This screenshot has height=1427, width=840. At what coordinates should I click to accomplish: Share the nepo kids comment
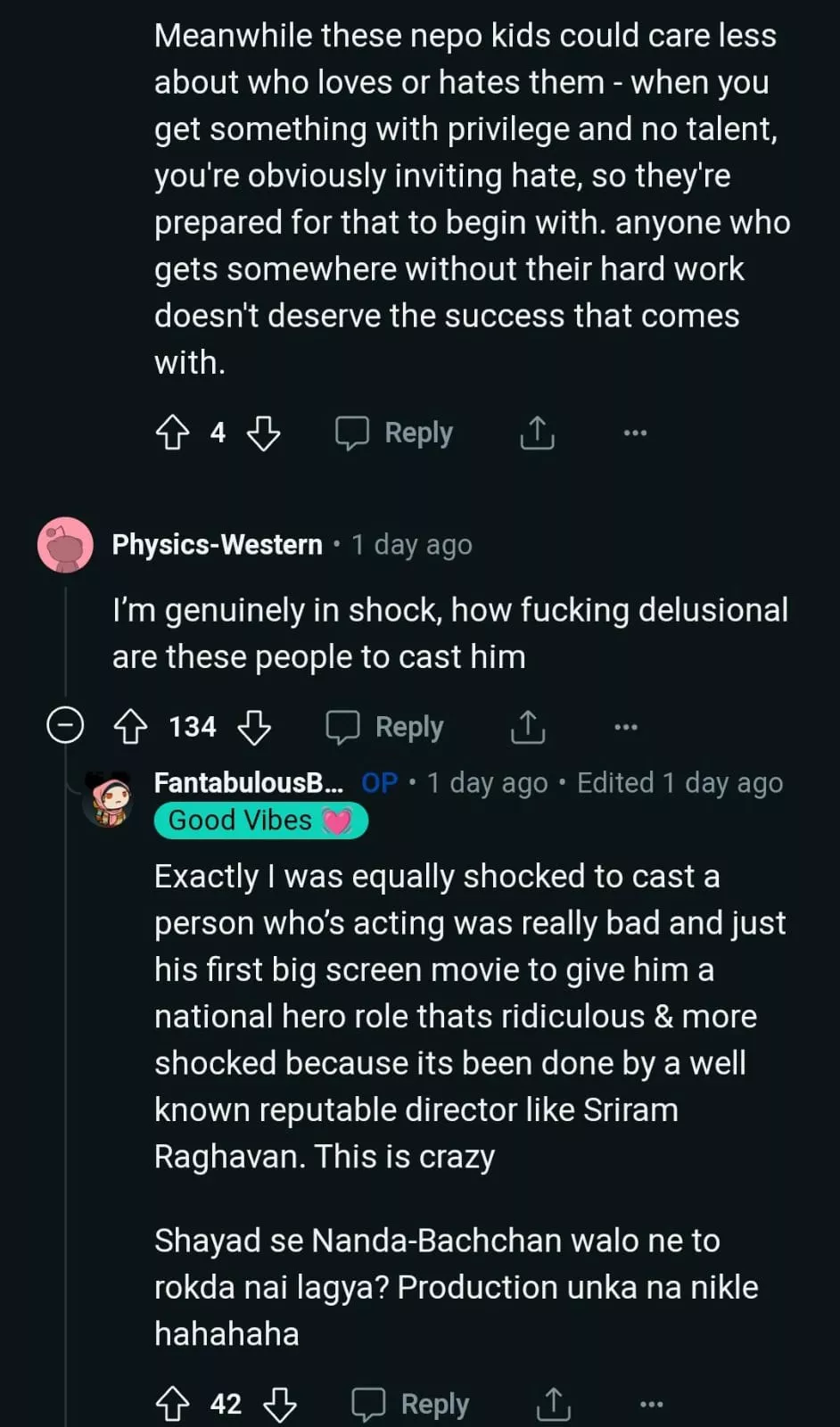point(537,433)
